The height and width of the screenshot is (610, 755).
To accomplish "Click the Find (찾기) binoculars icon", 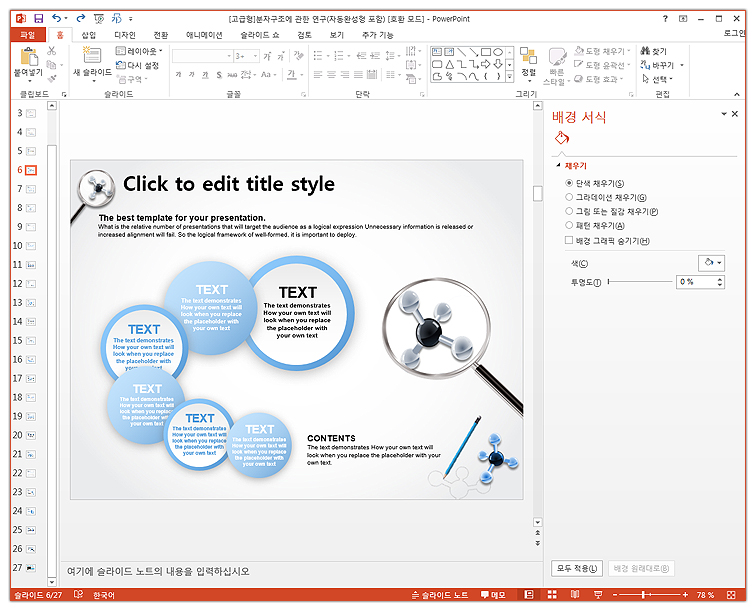I will [646, 51].
